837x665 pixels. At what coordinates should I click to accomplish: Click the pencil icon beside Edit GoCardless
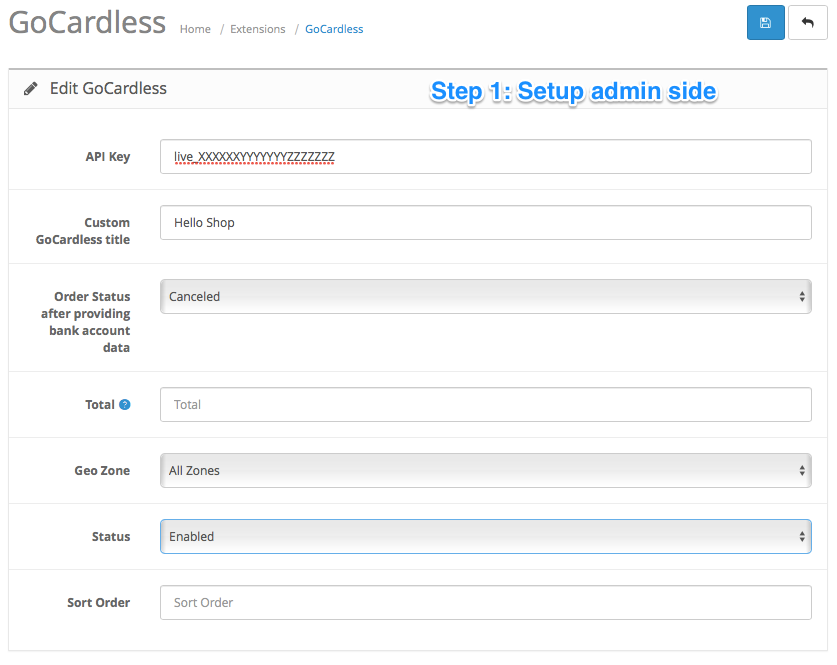pyautogui.click(x=30, y=89)
